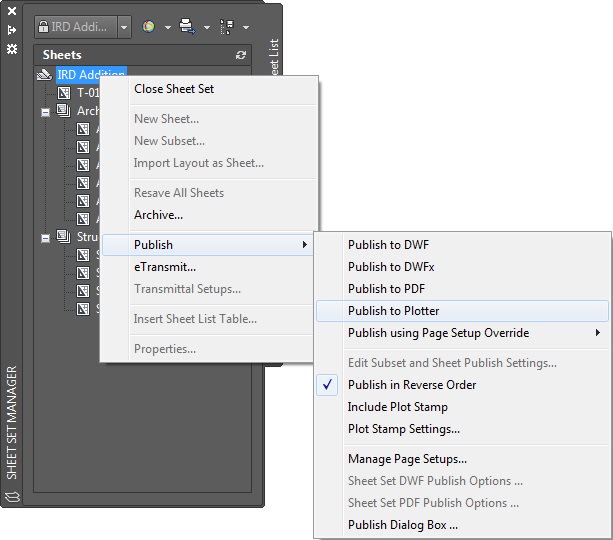The image size is (613, 540).
Task: Open the arrow next to Sheet Selections icon
Action: pyautogui.click(x=246, y=27)
